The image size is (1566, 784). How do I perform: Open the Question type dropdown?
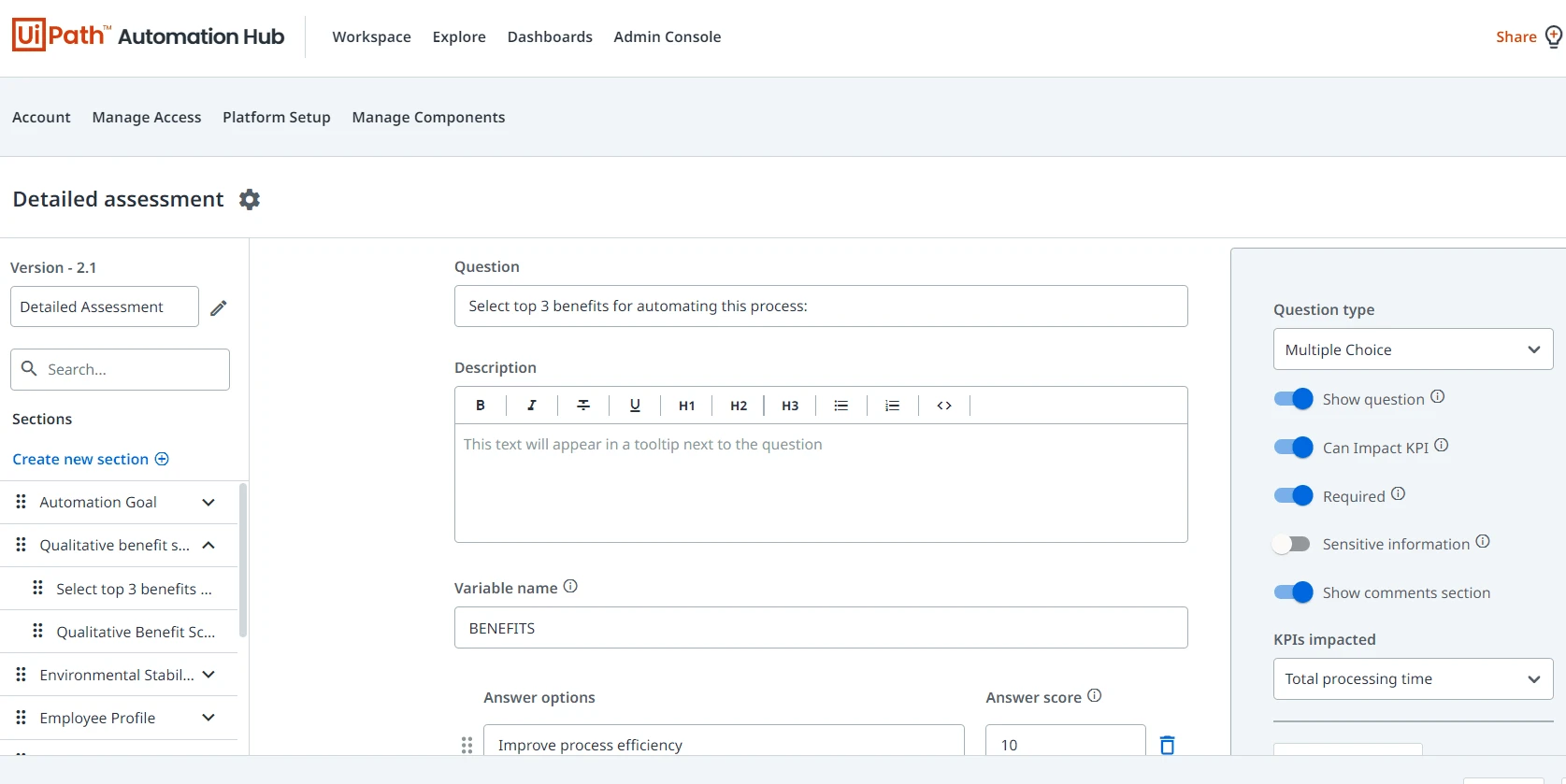pyautogui.click(x=1413, y=349)
